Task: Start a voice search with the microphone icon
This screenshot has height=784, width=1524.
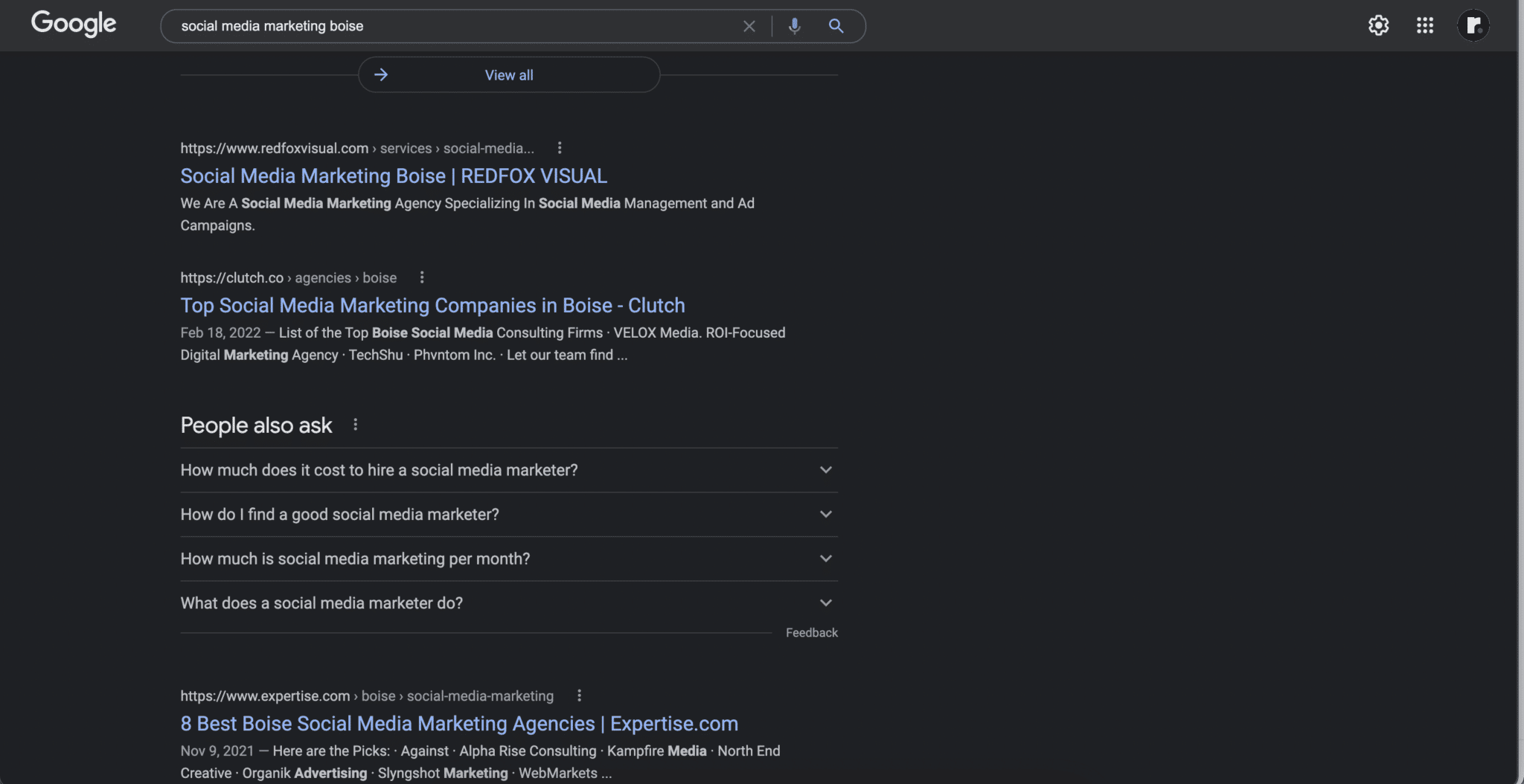Action: pyautogui.click(x=793, y=26)
